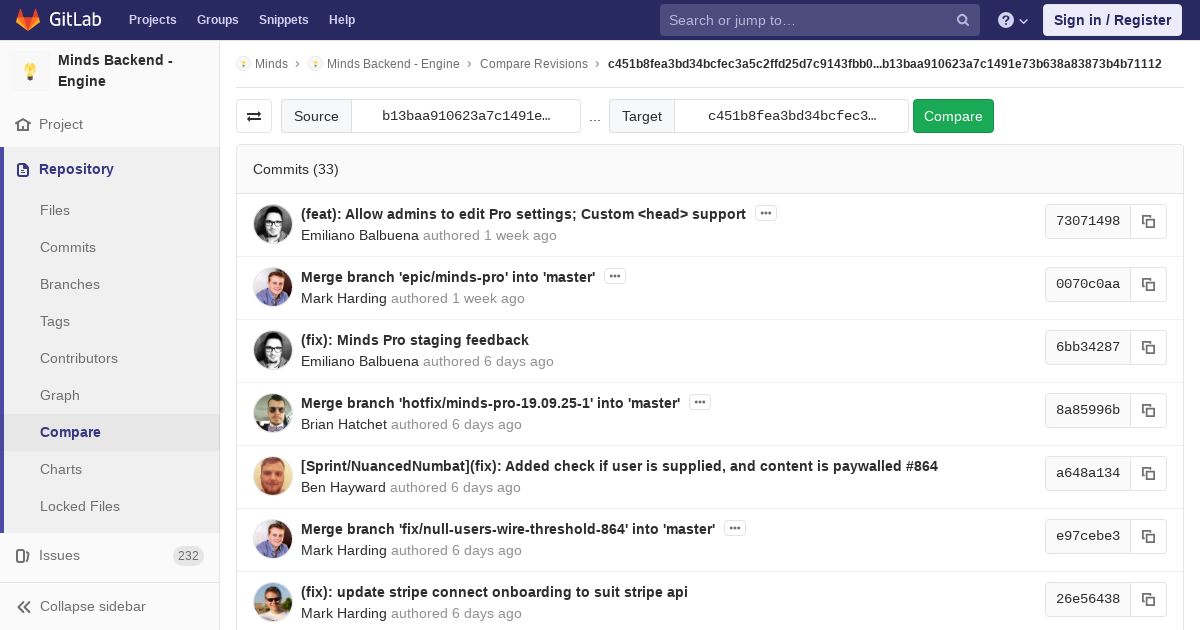Copy commit SHA 73071498
Viewport: 1200px width, 630px height.
[1148, 221]
